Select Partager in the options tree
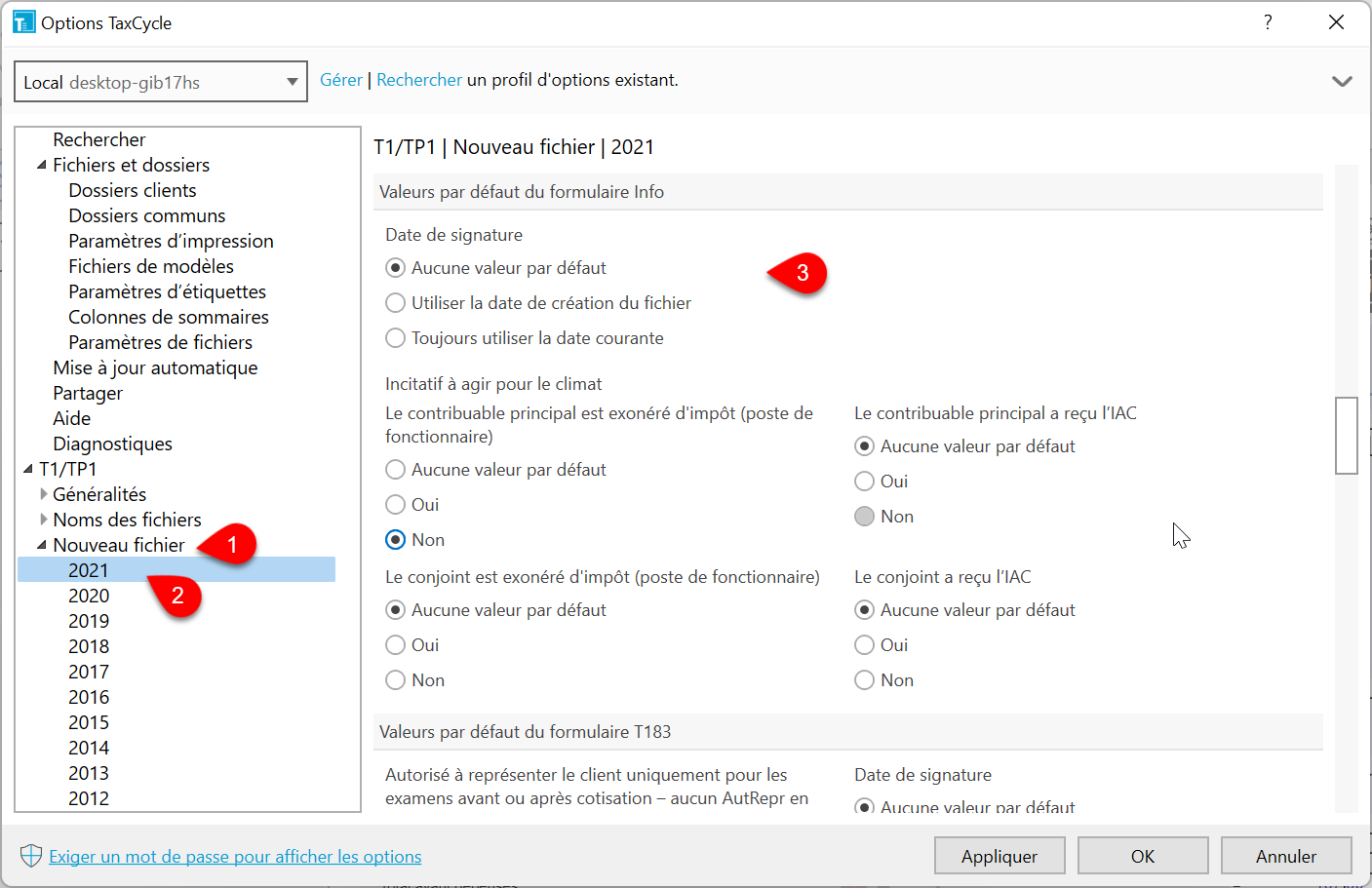 (x=88, y=393)
